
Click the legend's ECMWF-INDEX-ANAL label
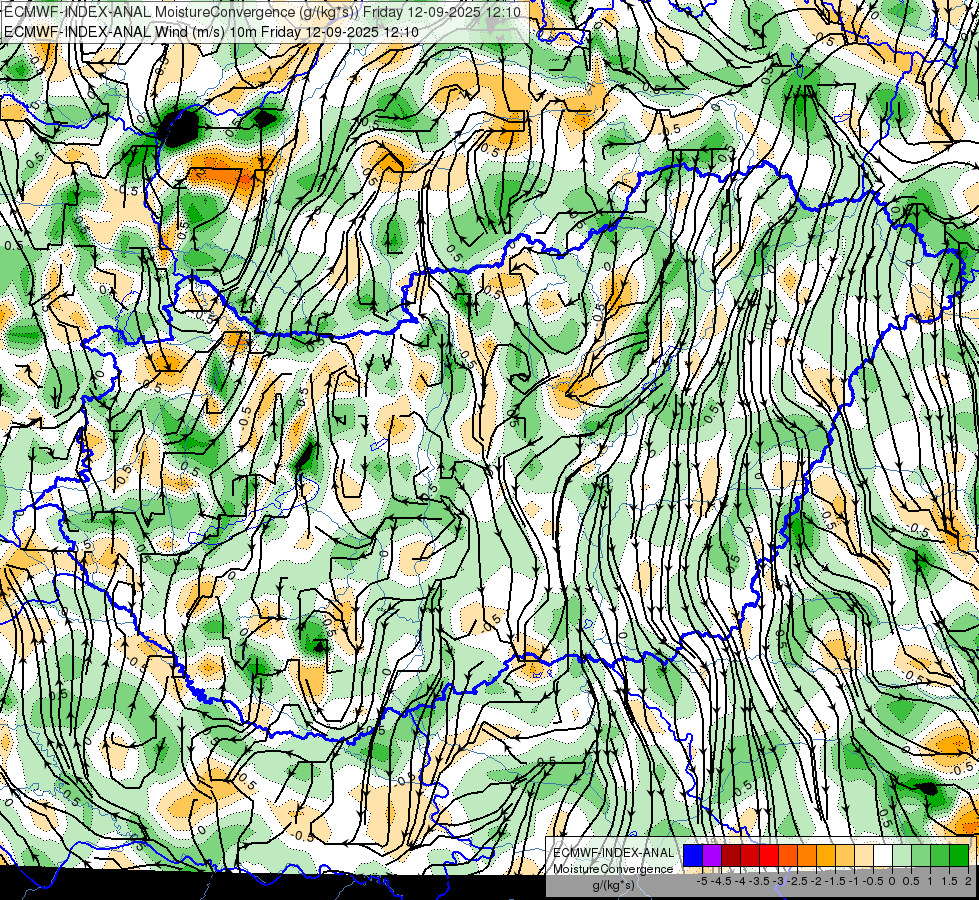614,853
